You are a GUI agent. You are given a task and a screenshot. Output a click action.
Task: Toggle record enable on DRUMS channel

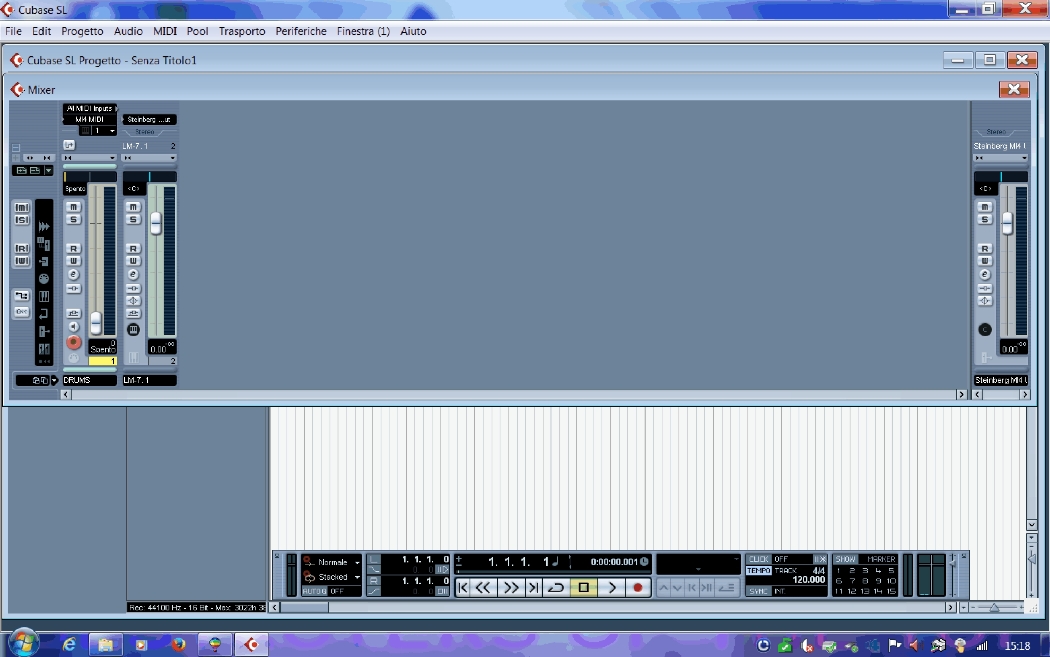74,342
